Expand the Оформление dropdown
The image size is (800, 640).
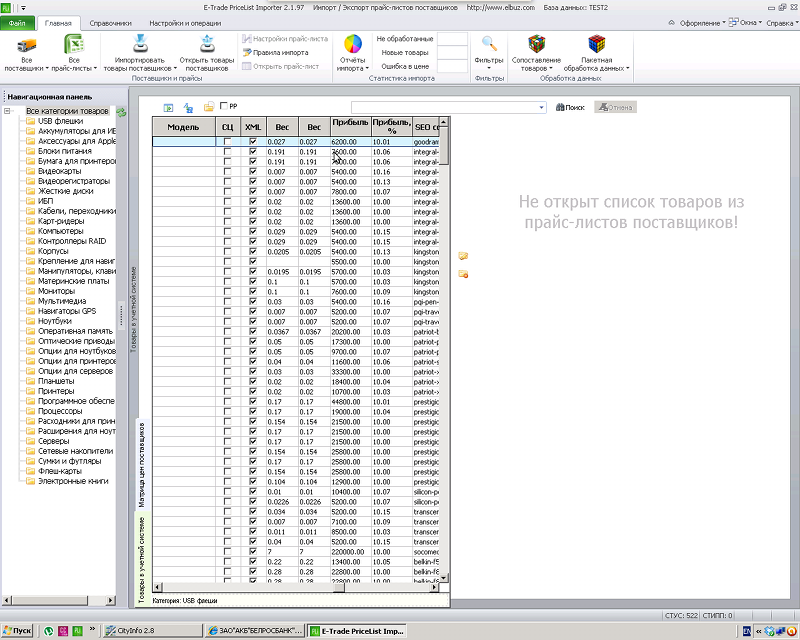pyautogui.click(x=723, y=23)
